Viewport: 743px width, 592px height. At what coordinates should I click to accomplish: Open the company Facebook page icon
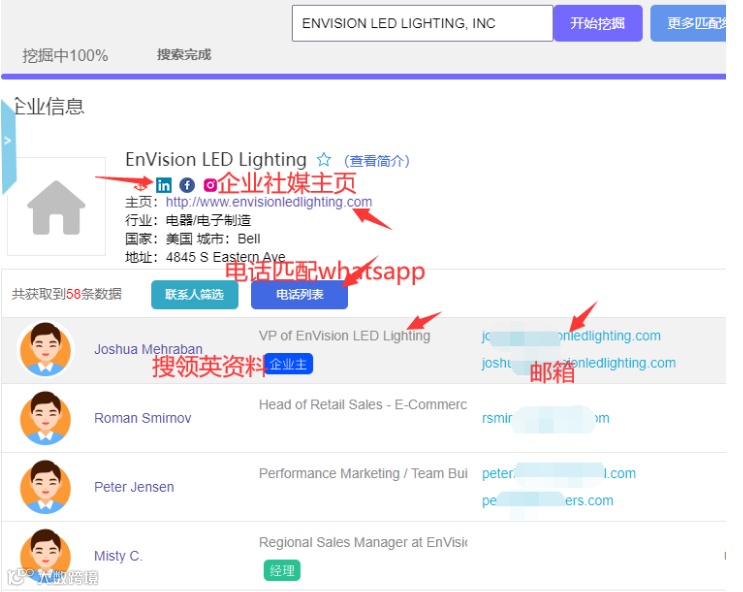coord(187,185)
